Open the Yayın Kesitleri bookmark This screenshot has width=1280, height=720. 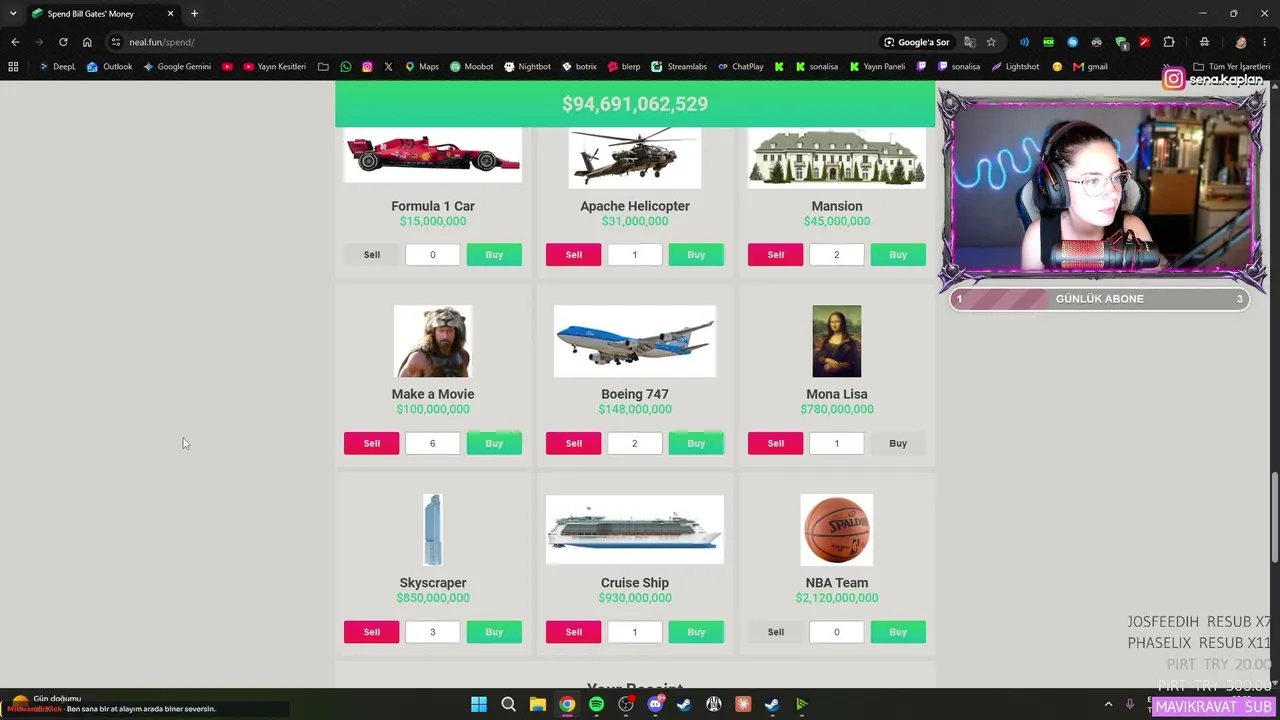click(275, 67)
